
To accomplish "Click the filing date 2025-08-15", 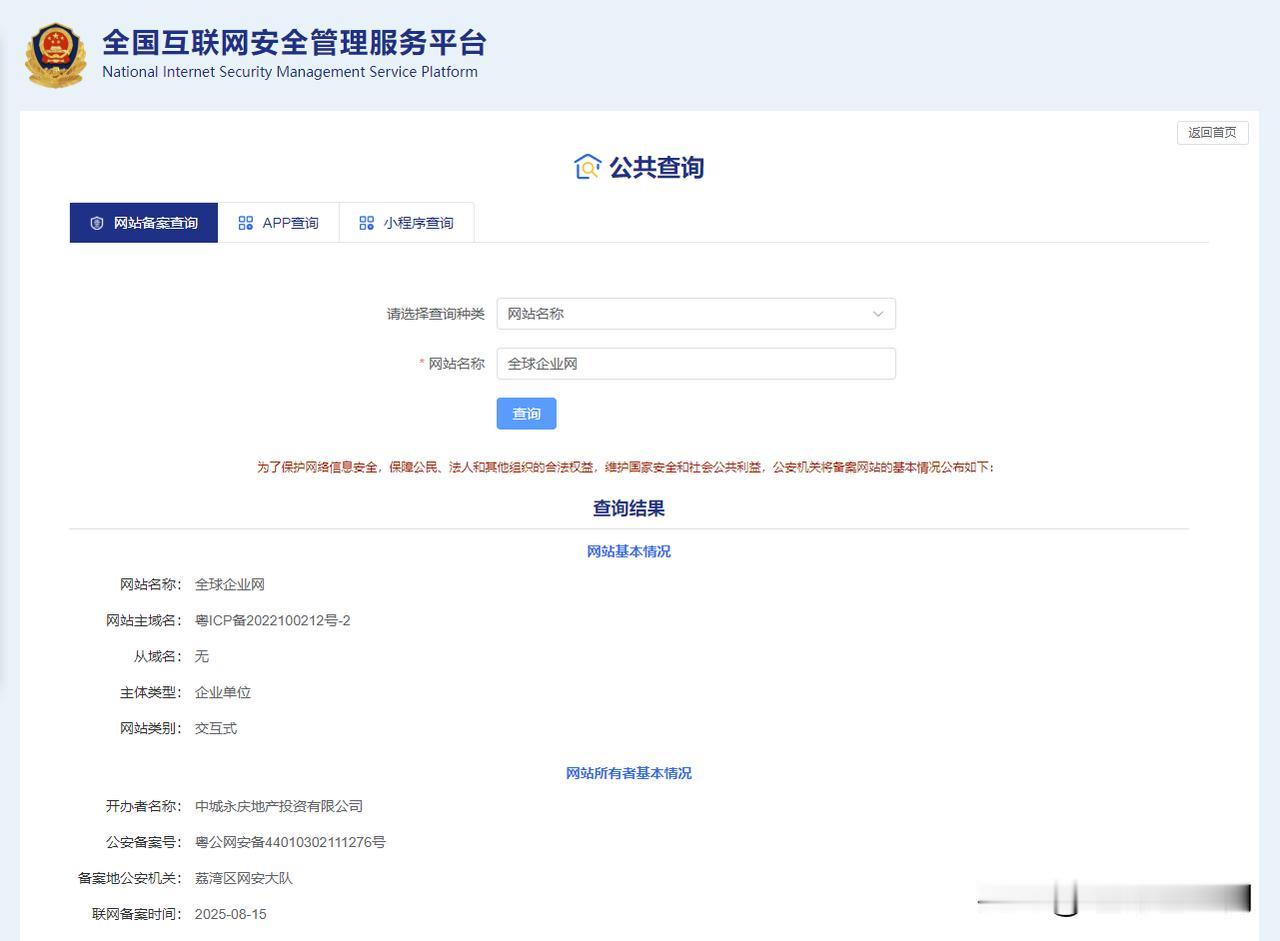I will (x=231, y=915).
